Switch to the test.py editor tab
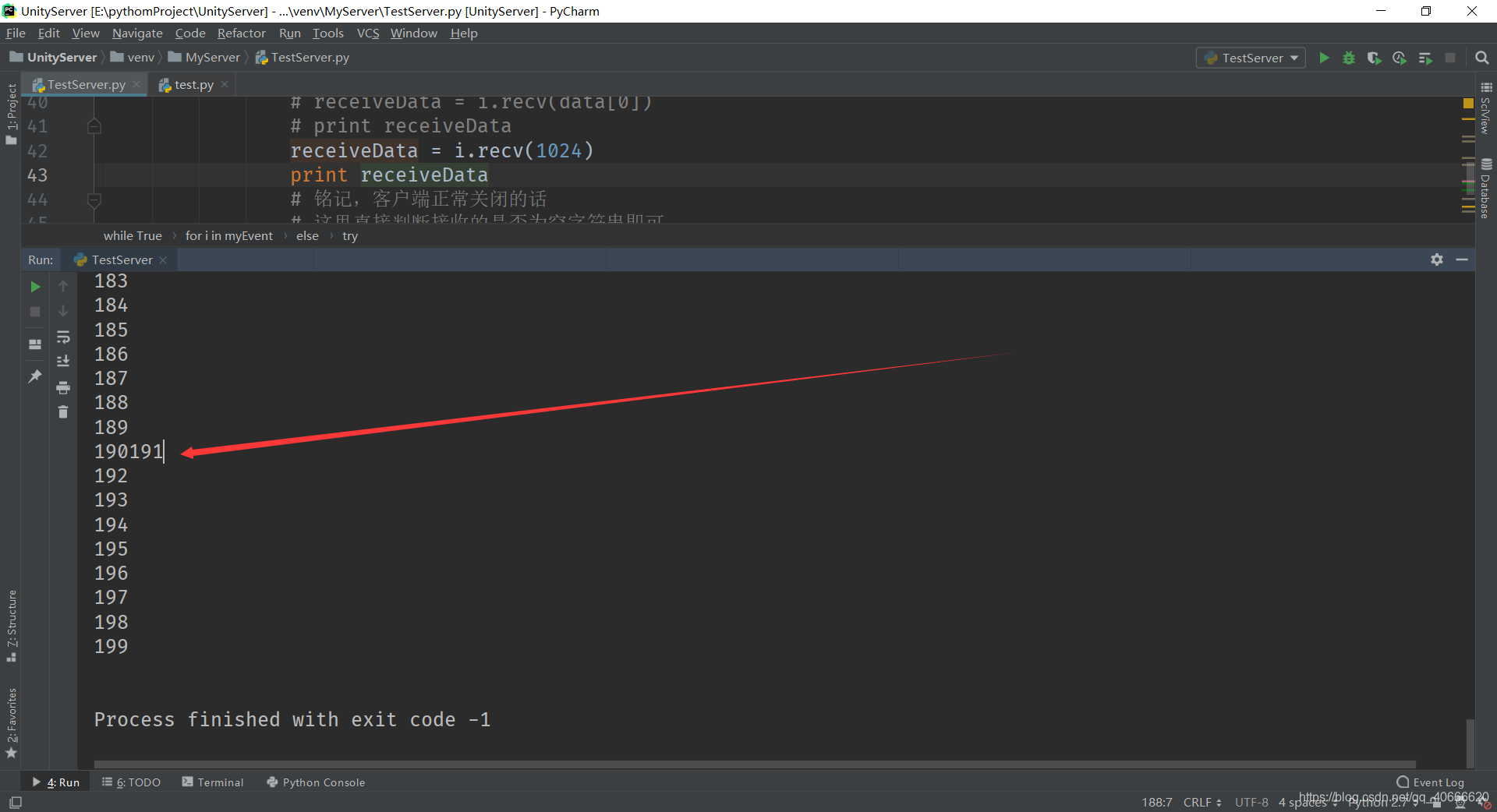1497x812 pixels. [x=193, y=84]
